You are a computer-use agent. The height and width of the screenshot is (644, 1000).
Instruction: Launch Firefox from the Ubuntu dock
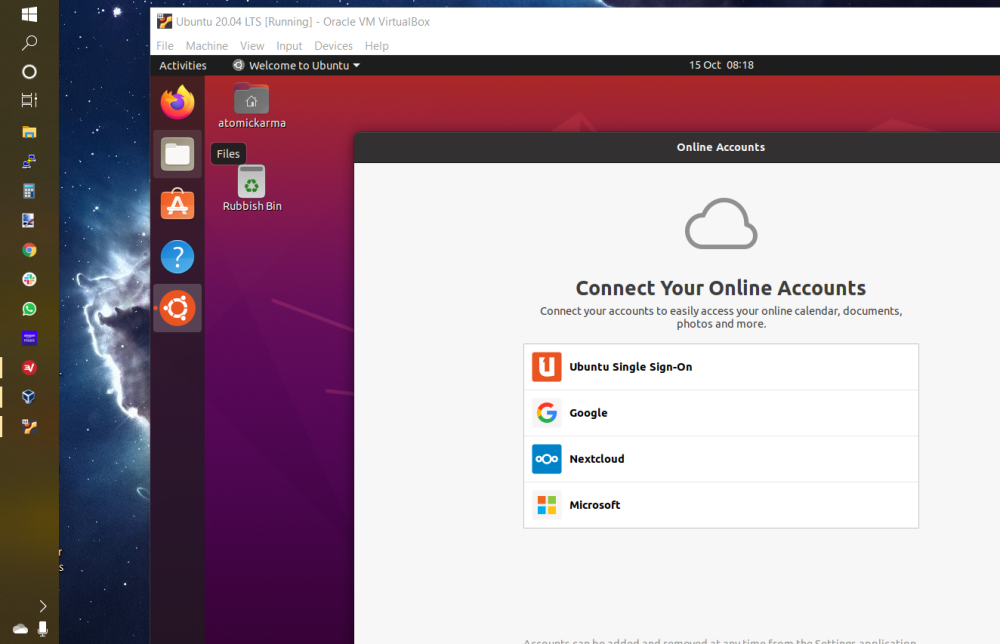point(177,102)
